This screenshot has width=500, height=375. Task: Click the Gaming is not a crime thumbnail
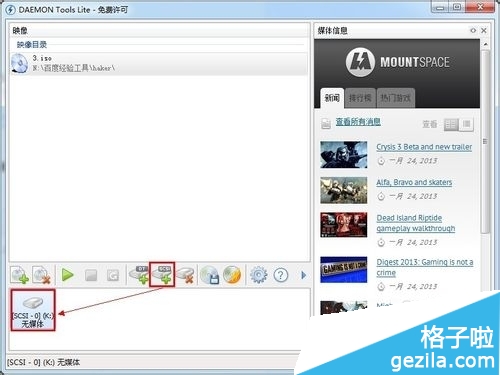(x=344, y=269)
